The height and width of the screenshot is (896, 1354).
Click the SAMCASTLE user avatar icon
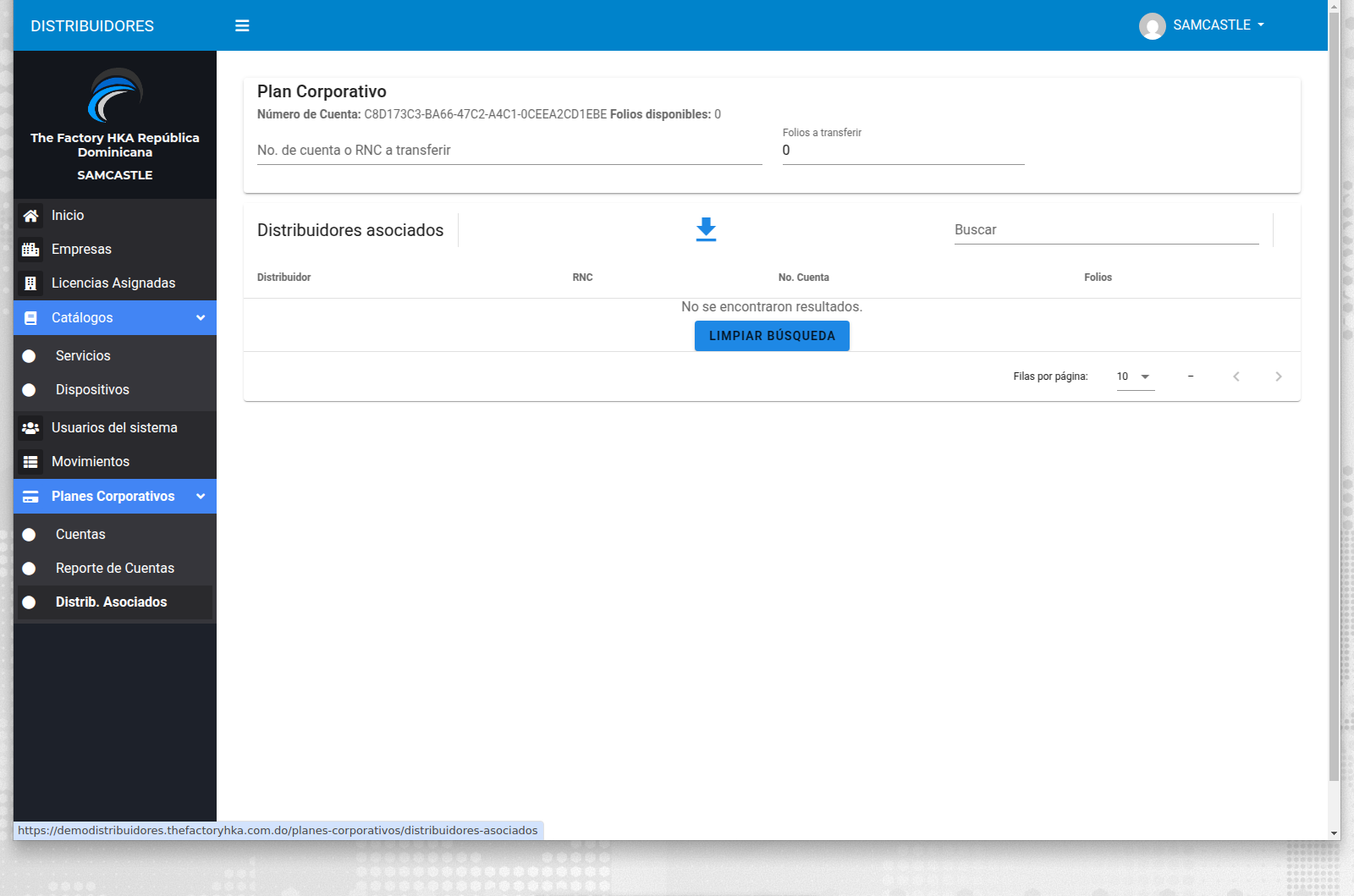[x=1152, y=26]
